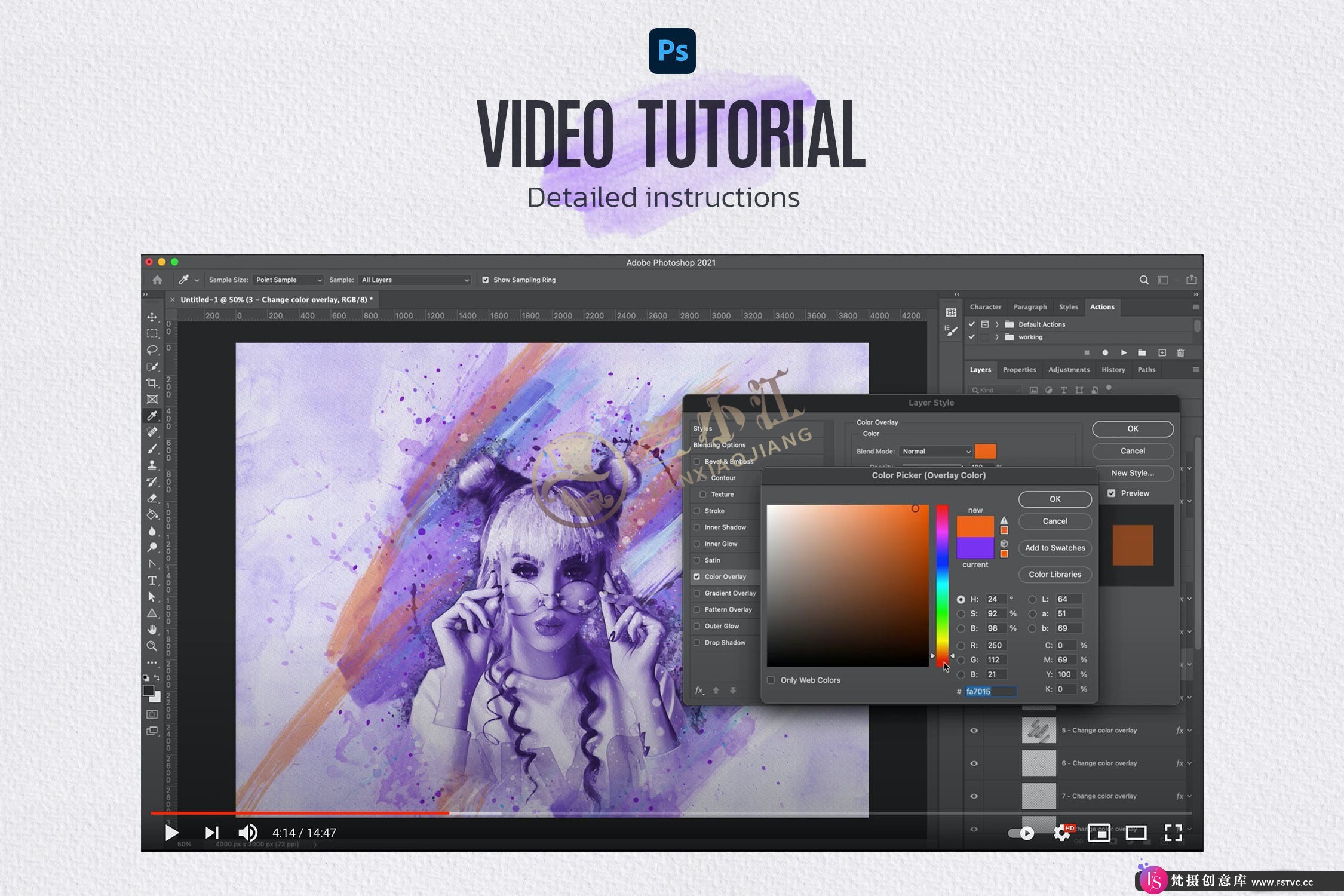Open the Layers panel menu

click(1196, 370)
